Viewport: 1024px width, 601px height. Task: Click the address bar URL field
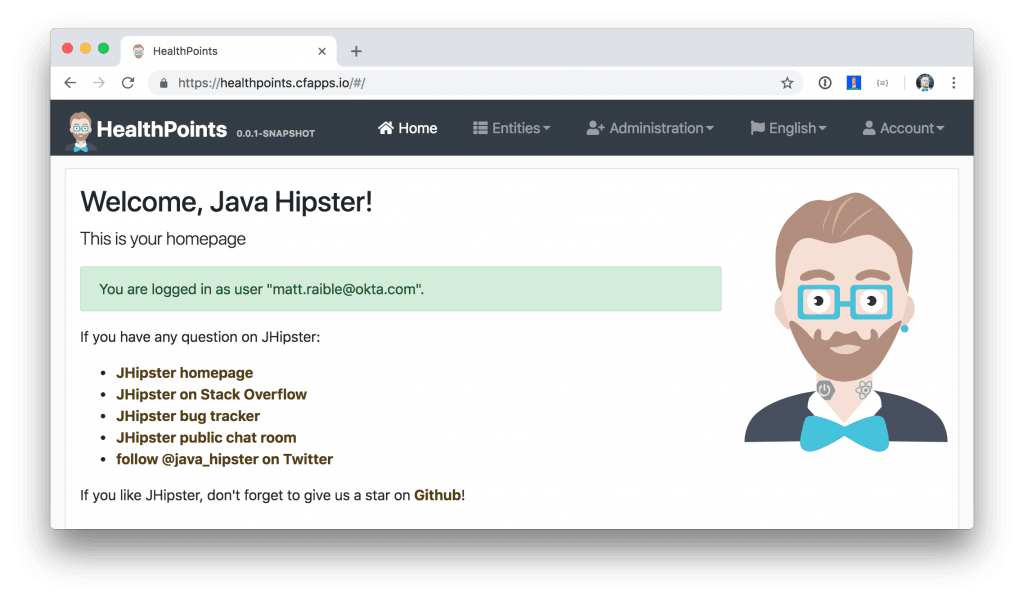(x=474, y=83)
